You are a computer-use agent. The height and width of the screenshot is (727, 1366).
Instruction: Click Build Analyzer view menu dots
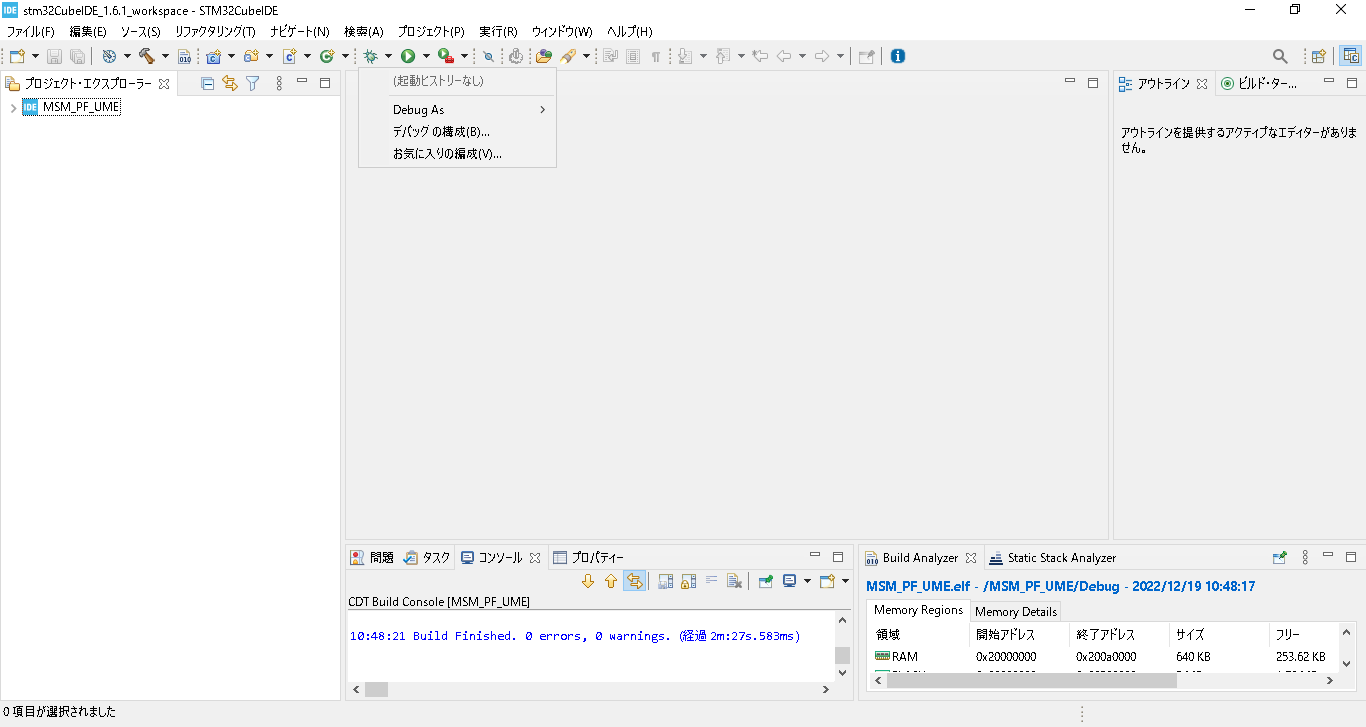tap(1305, 557)
